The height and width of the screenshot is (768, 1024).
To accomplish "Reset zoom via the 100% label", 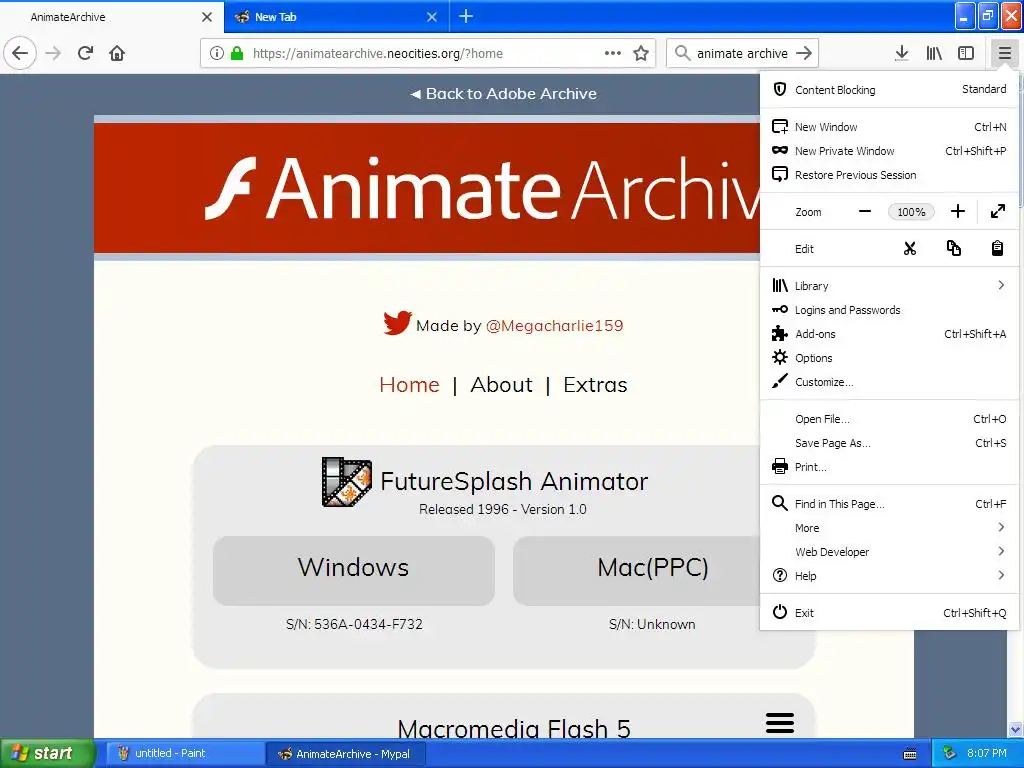I will (x=911, y=212).
